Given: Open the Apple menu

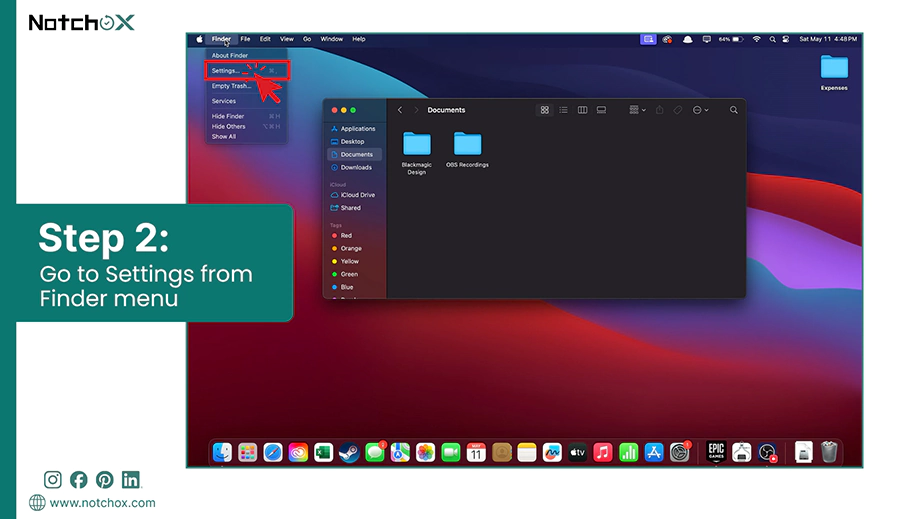Looking at the screenshot, I should pyautogui.click(x=199, y=39).
